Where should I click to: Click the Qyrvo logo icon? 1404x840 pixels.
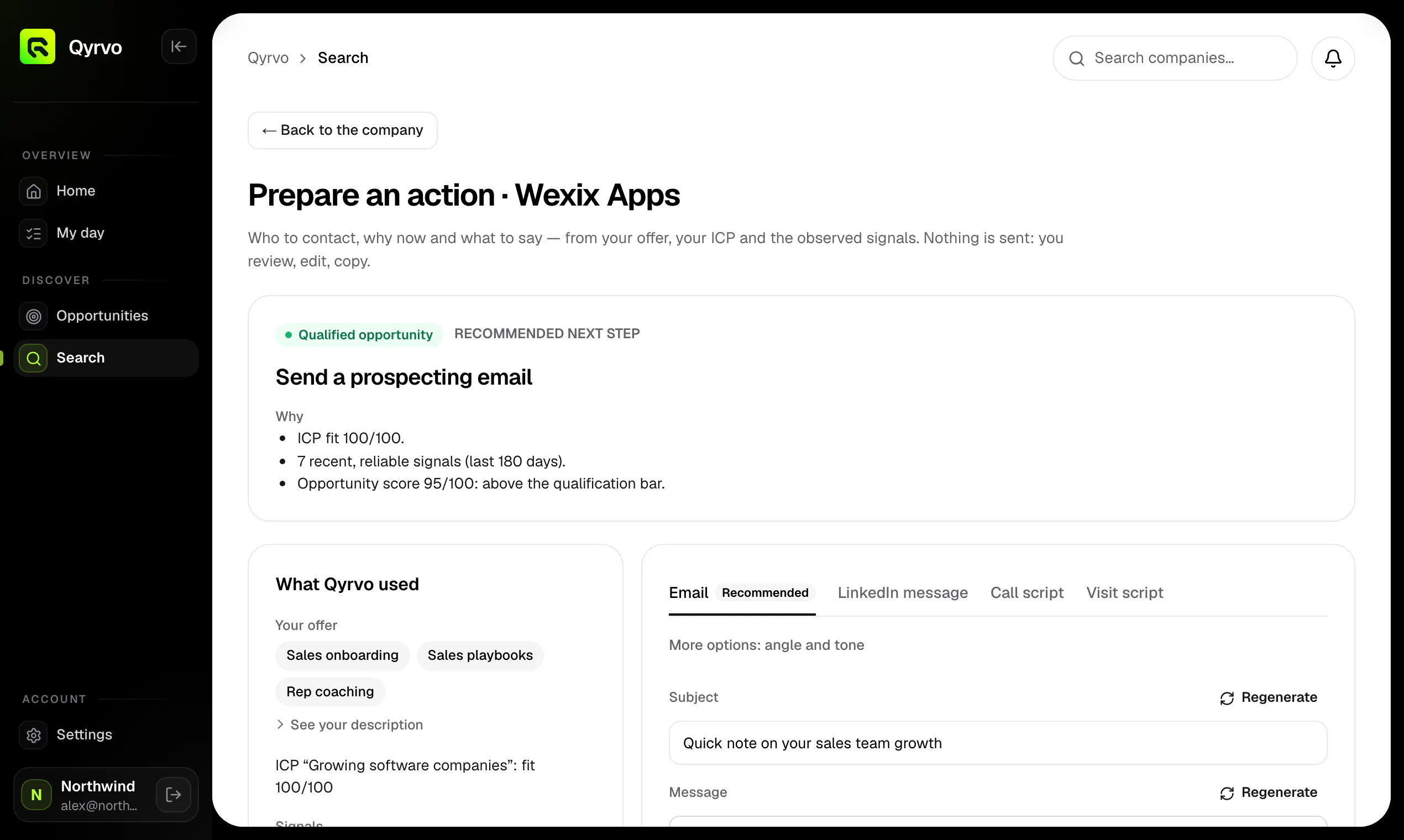tap(38, 46)
